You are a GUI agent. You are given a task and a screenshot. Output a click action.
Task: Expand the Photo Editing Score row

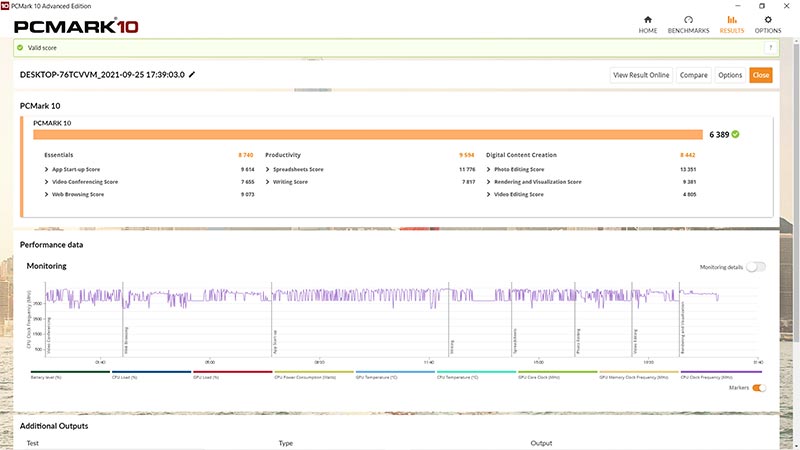pyautogui.click(x=488, y=169)
